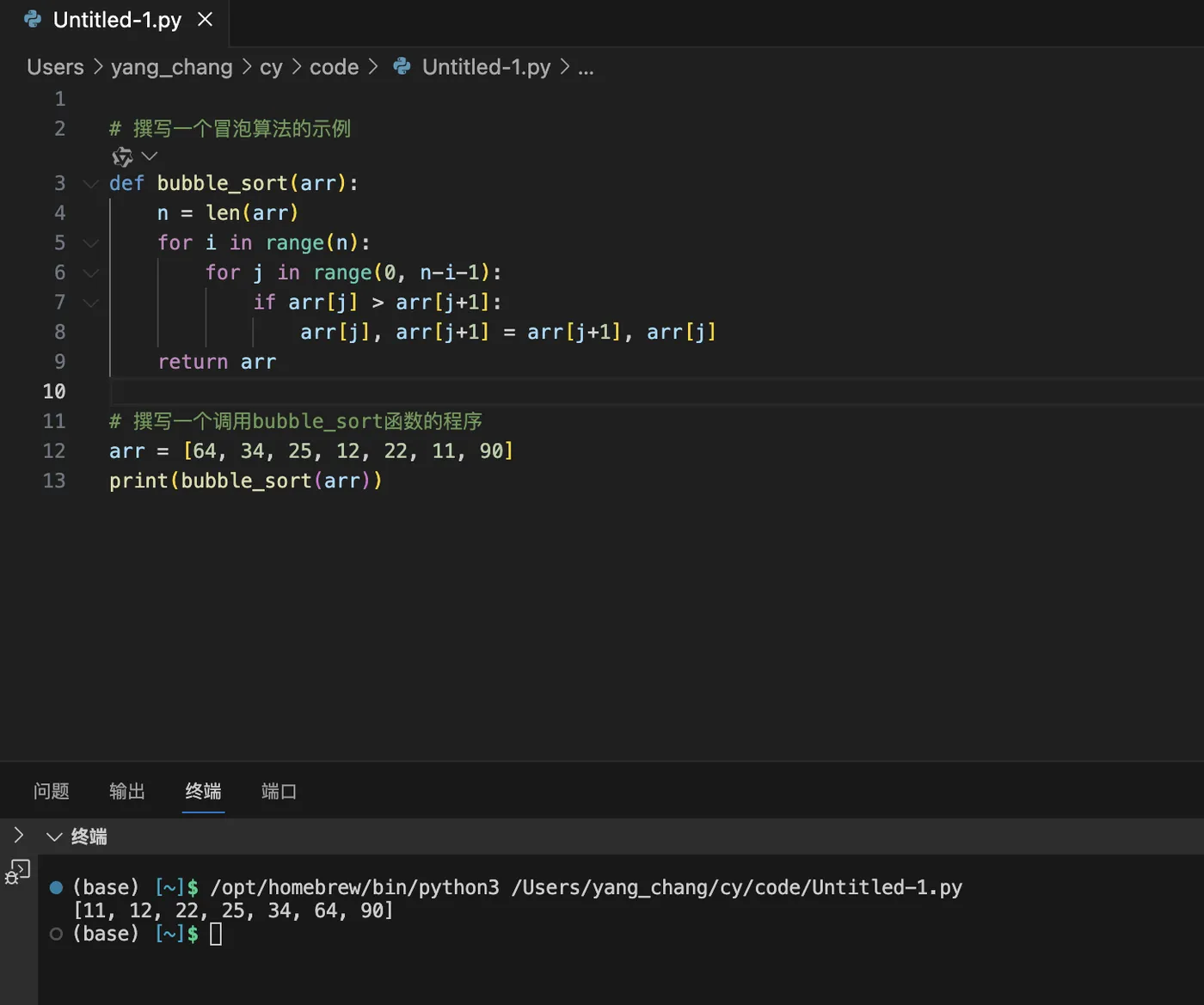Click the '# 撰写一个调用bubble_sort函数的程序' comment
This screenshot has width=1204, height=1005.
pos(296,421)
